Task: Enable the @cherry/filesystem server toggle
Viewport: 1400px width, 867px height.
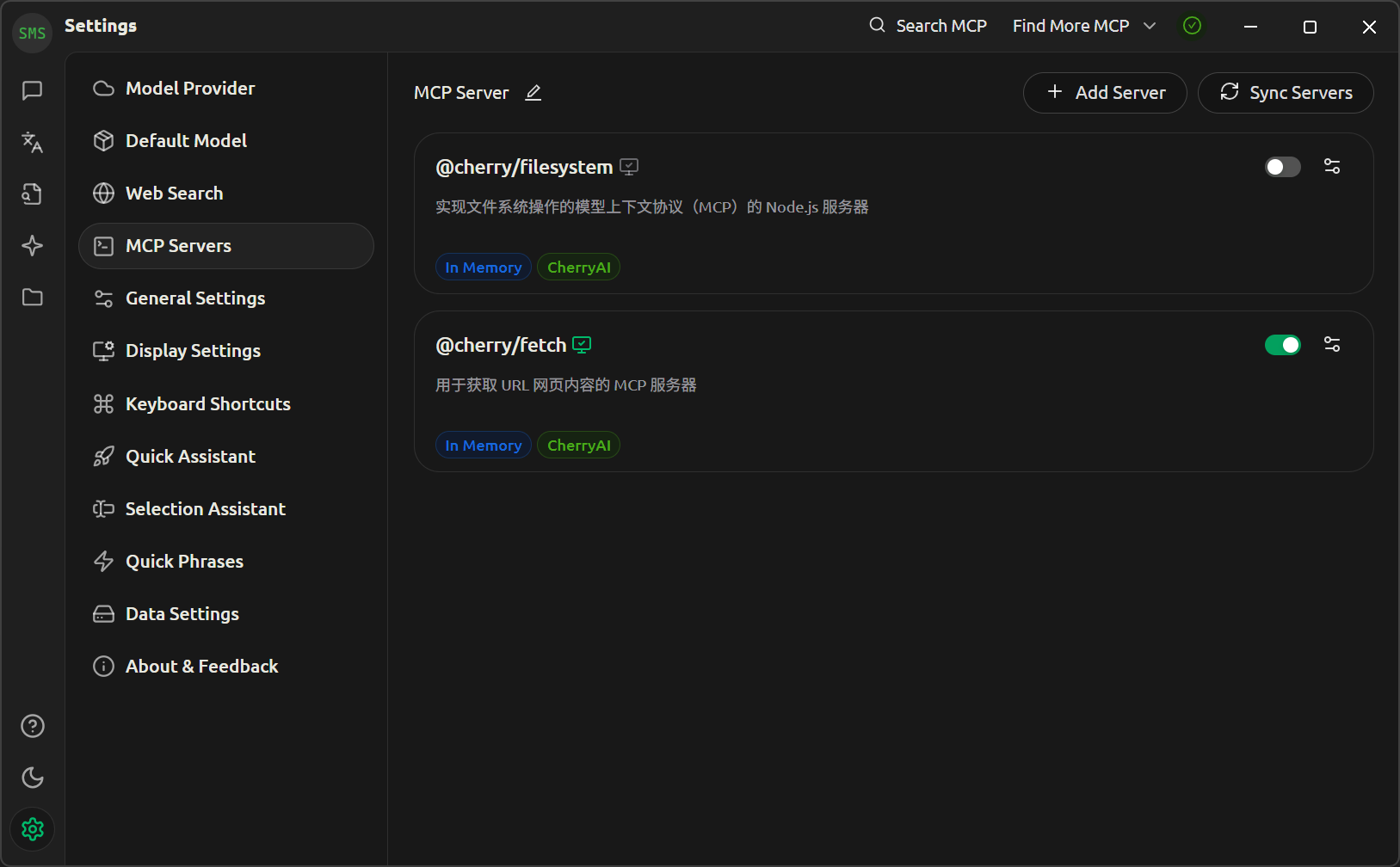Action: tap(1282, 167)
